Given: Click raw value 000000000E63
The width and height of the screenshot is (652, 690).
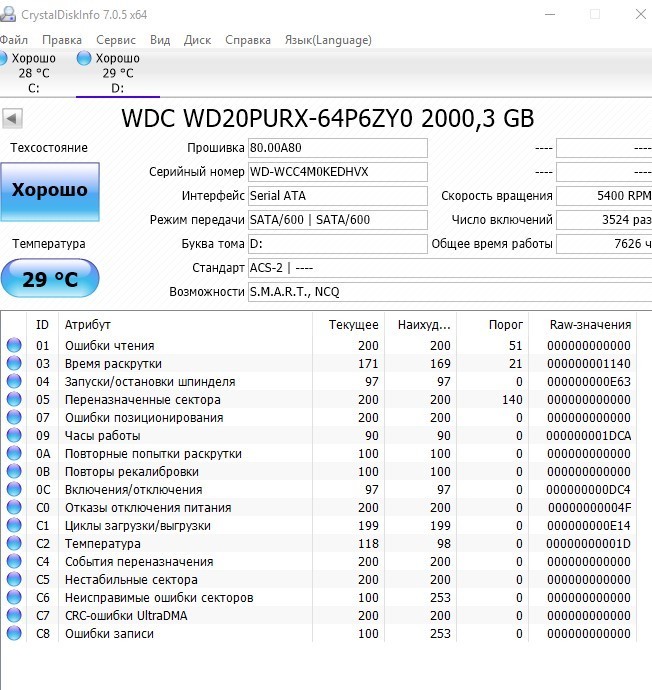Looking at the screenshot, I should coord(589,382).
